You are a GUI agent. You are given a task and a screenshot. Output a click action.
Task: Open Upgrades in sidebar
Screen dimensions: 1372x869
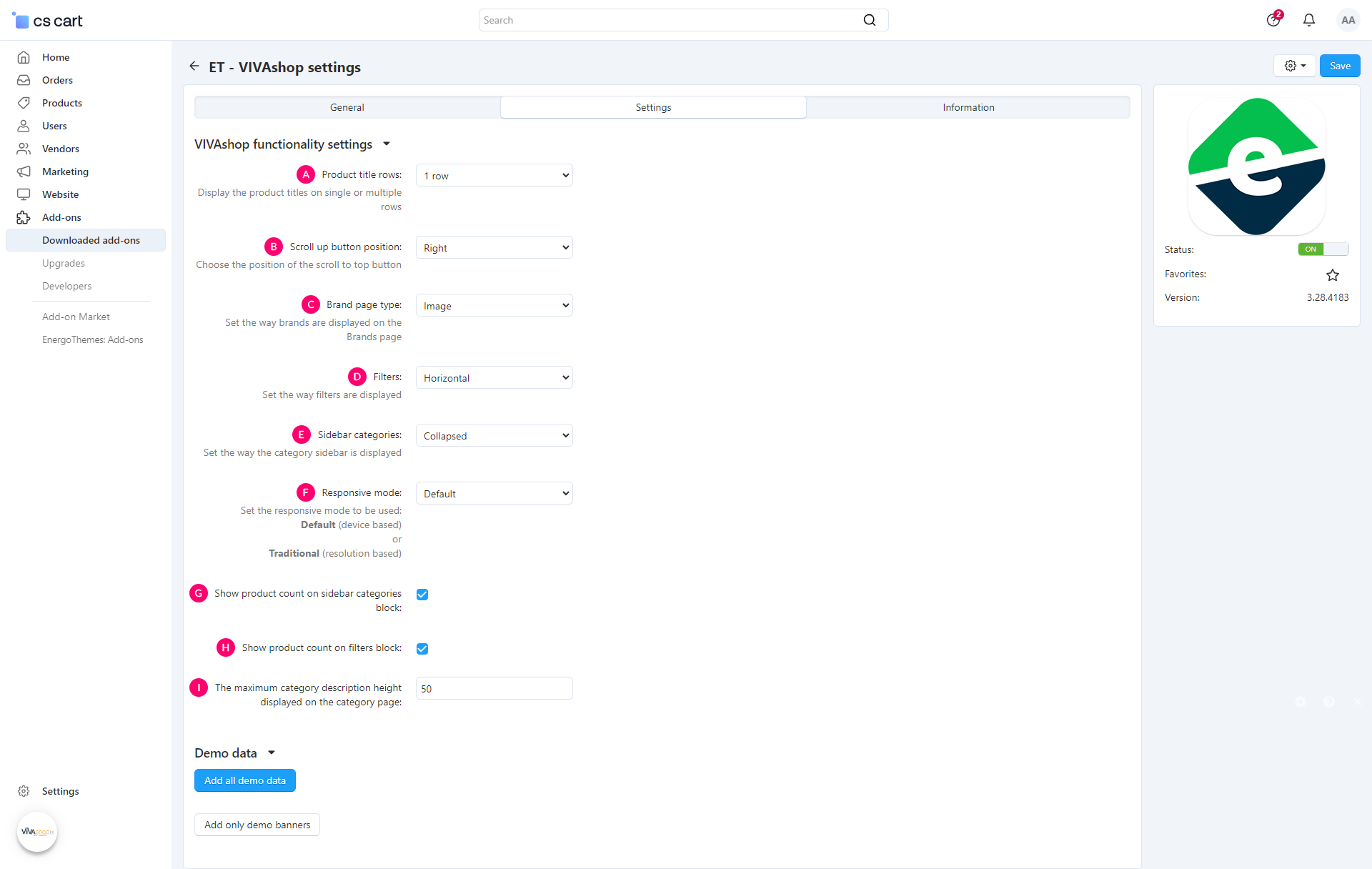[64, 263]
